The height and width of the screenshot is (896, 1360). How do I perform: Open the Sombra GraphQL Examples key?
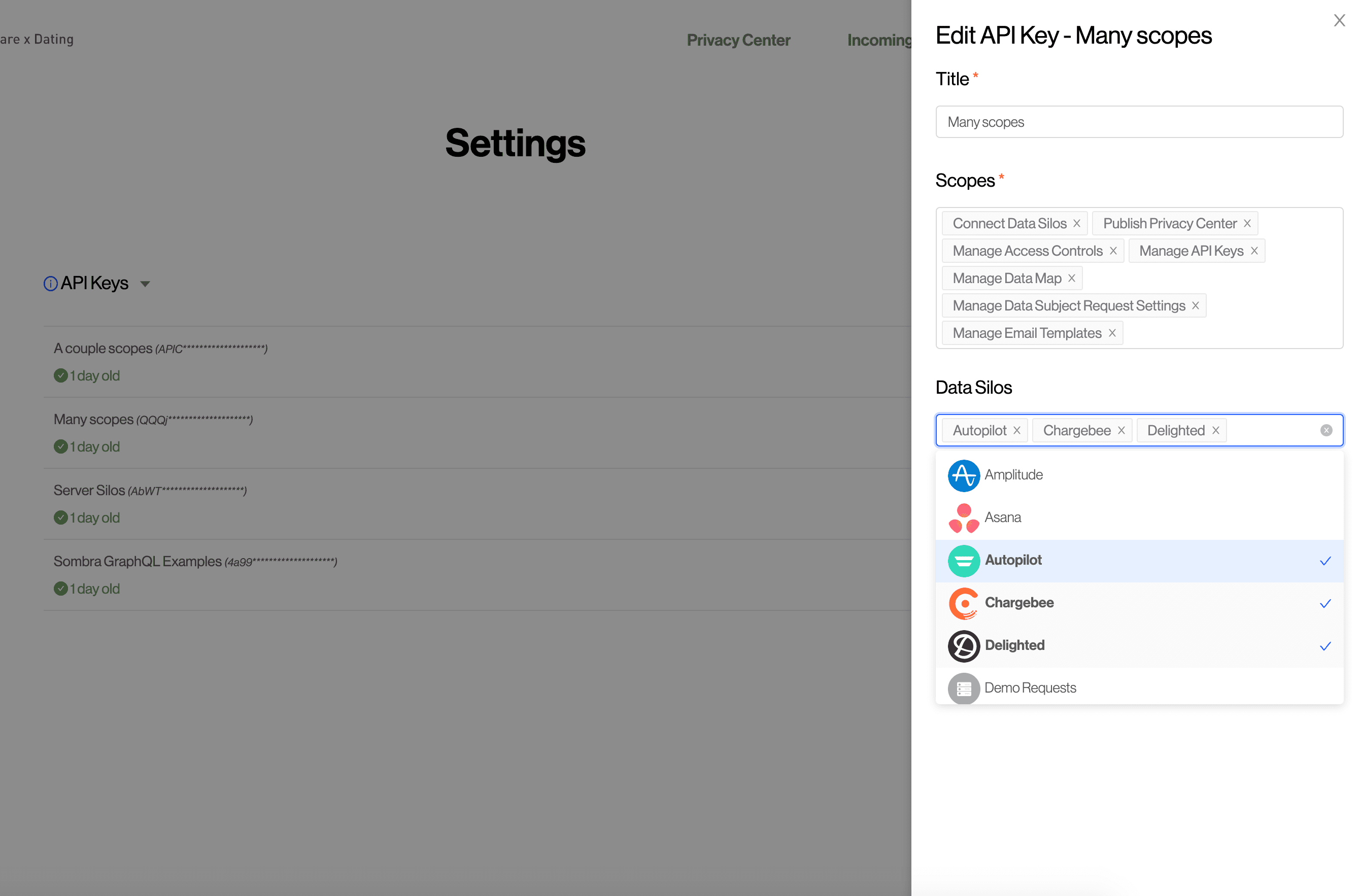pyautogui.click(x=137, y=561)
